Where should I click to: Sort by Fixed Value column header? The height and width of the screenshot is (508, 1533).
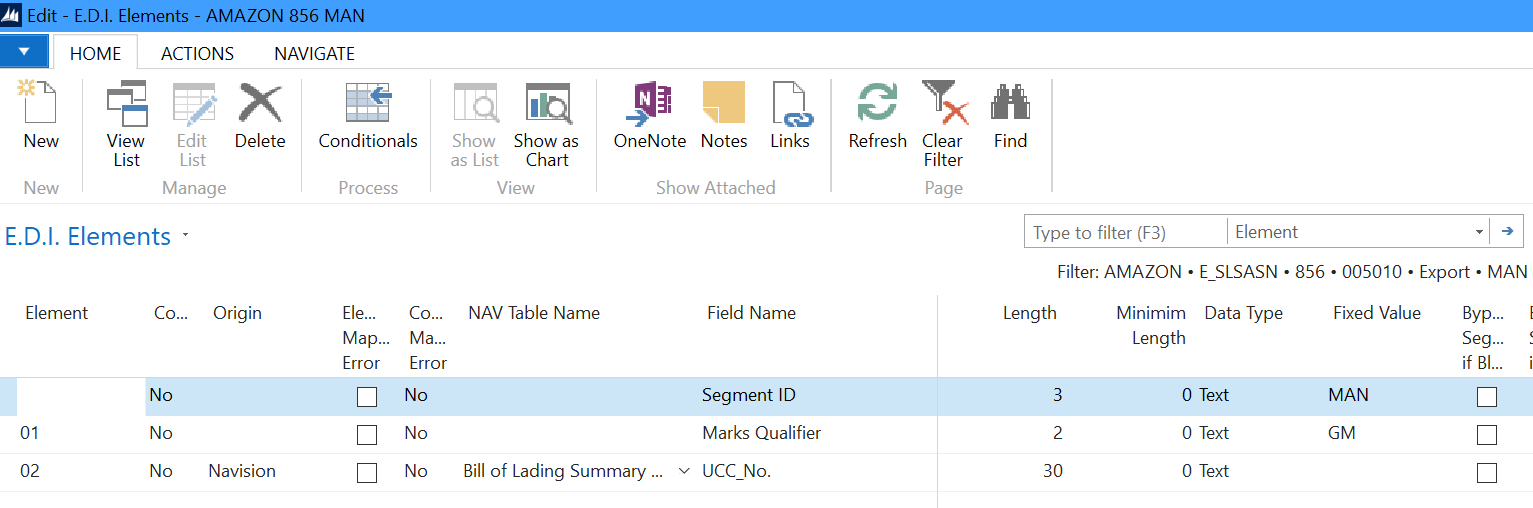(1376, 313)
